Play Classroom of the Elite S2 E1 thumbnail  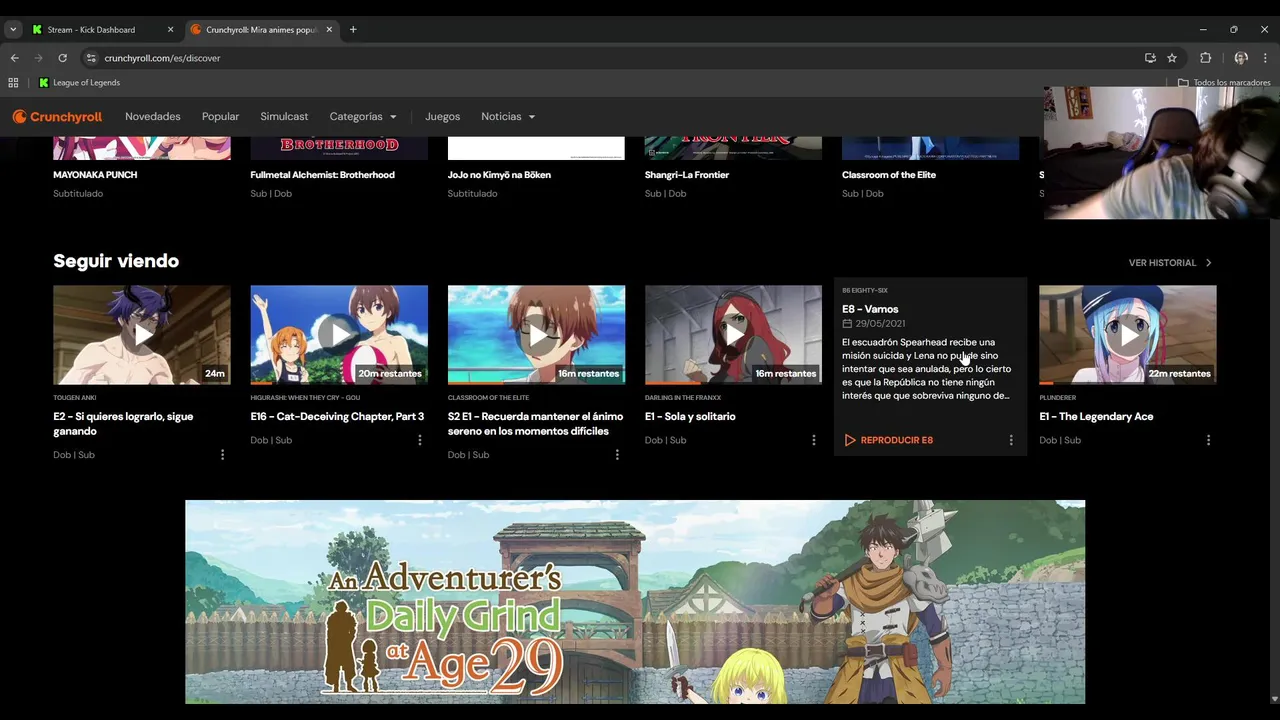(536, 335)
